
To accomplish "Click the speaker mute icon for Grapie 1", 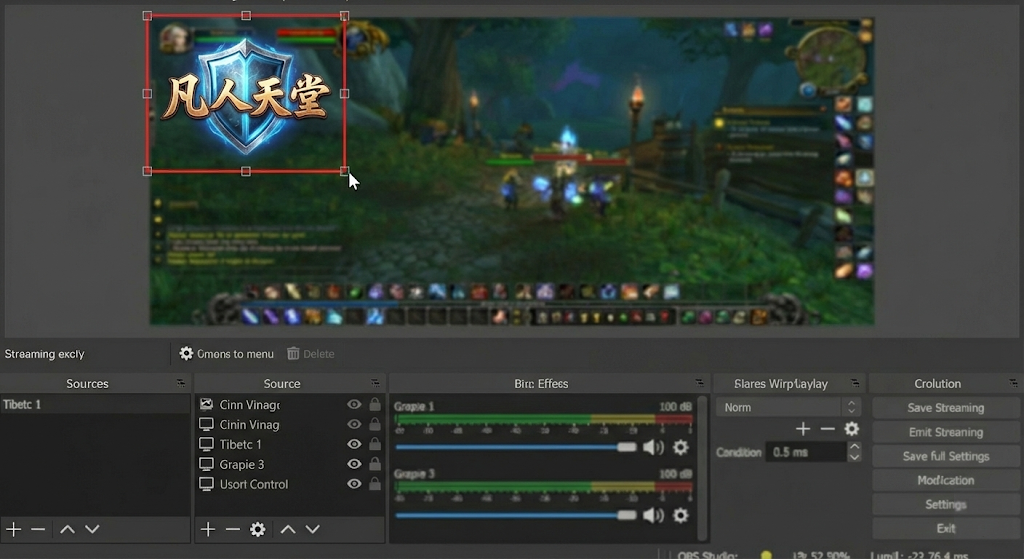I will click(x=653, y=447).
